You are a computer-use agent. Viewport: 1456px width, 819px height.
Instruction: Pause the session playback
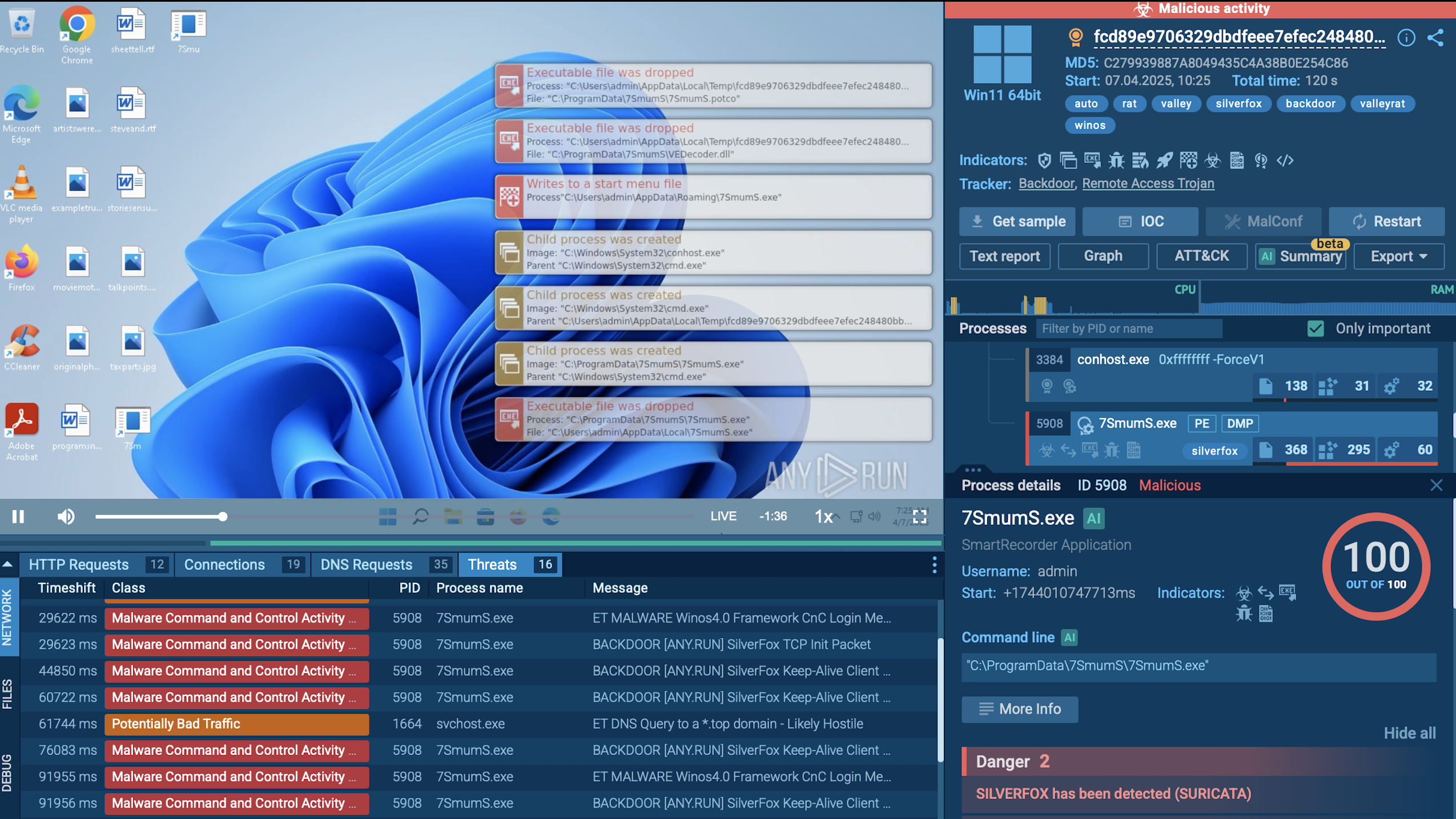pos(18,517)
